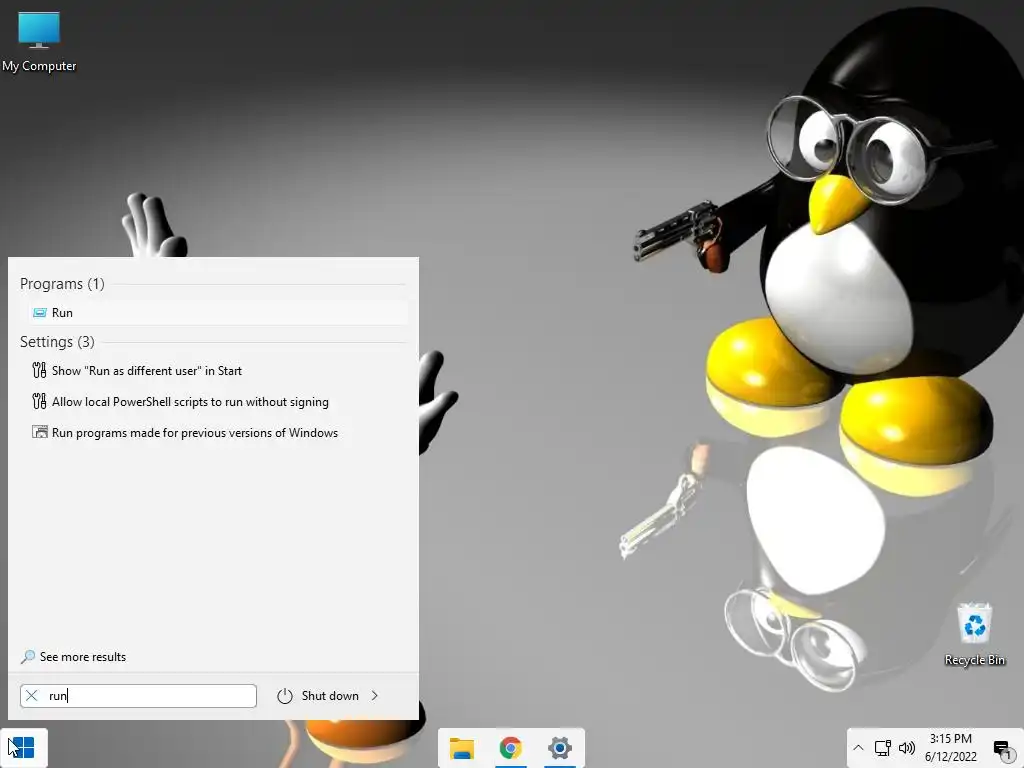This screenshot has width=1024, height=768.
Task: Open the Run program result
Action: click(218, 313)
